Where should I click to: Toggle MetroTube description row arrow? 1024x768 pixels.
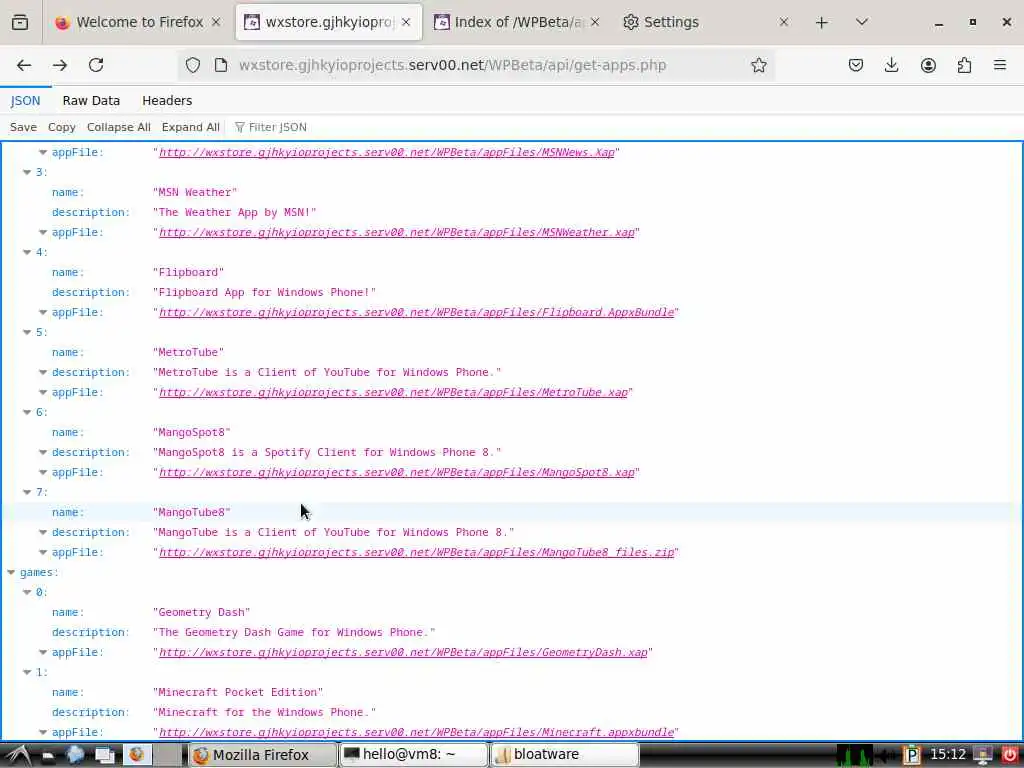coord(43,372)
